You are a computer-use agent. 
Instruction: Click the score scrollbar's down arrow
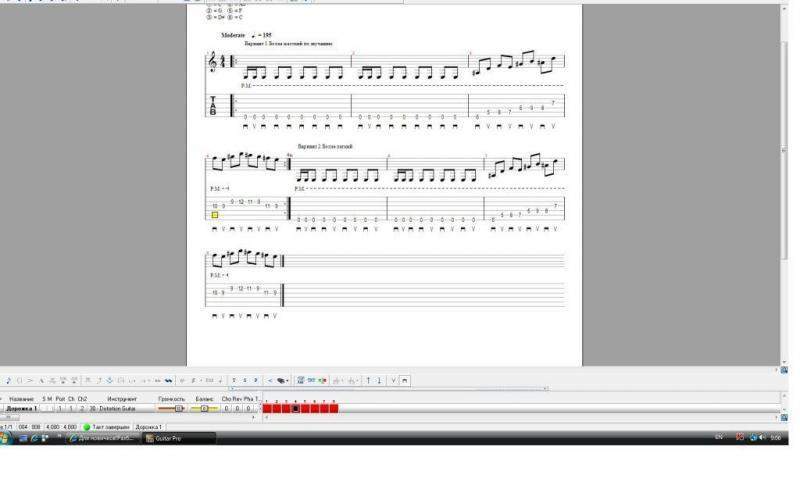pos(784,362)
